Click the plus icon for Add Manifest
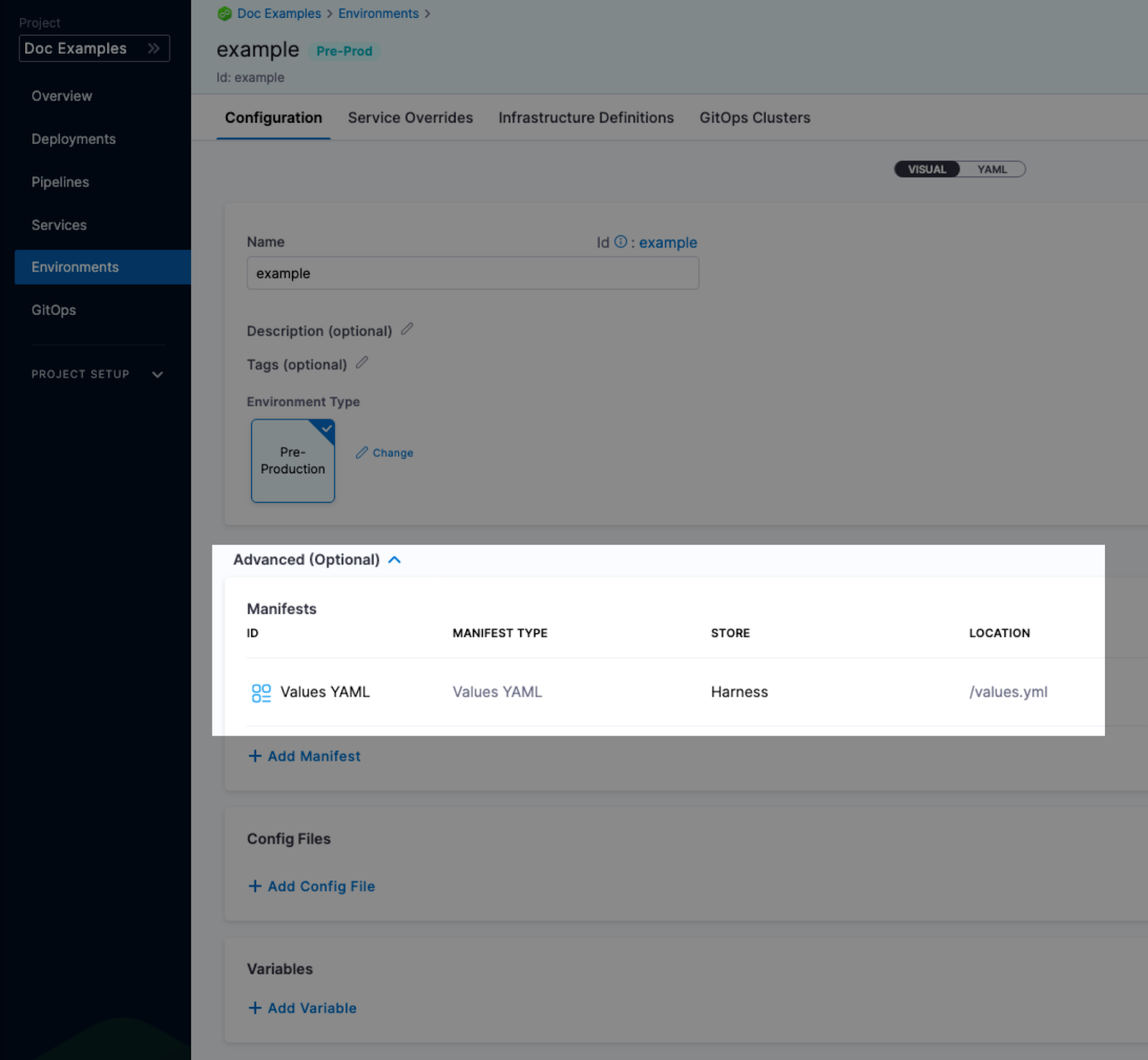Screen dimensions: 1148x1060 coord(255,756)
